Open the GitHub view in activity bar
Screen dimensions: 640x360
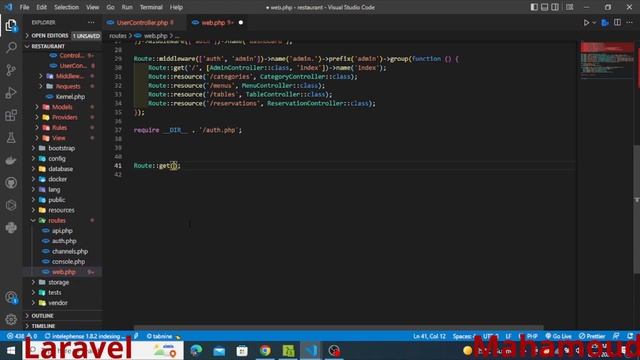(11, 182)
